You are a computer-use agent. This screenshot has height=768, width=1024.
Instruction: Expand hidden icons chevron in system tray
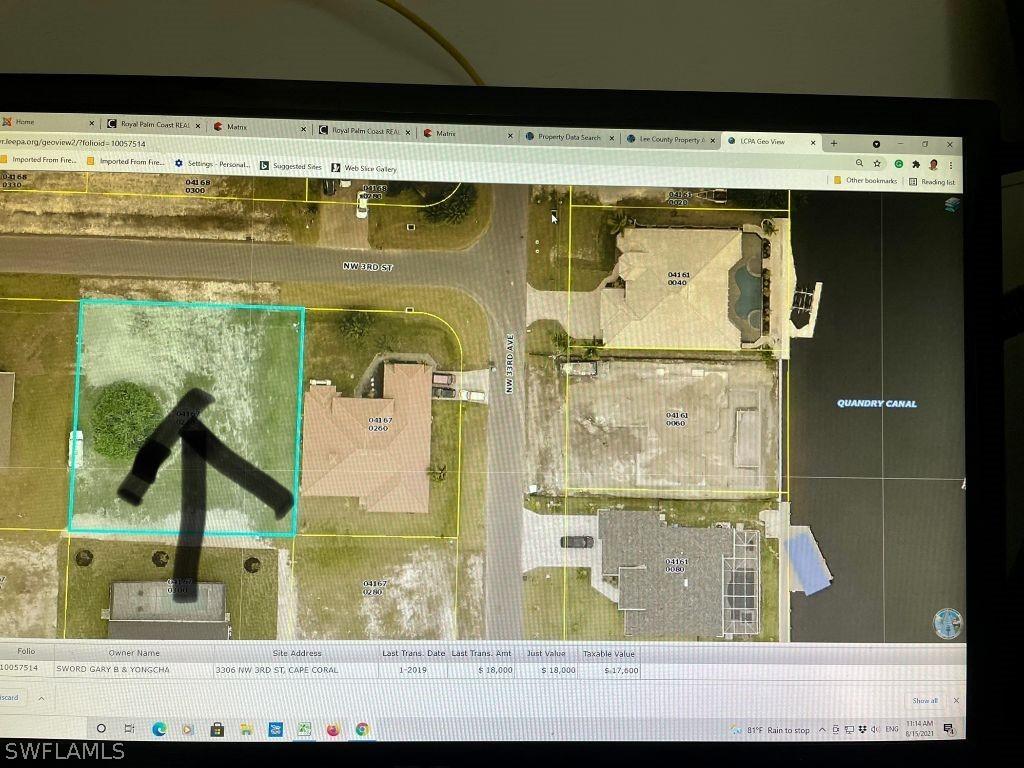click(822, 728)
